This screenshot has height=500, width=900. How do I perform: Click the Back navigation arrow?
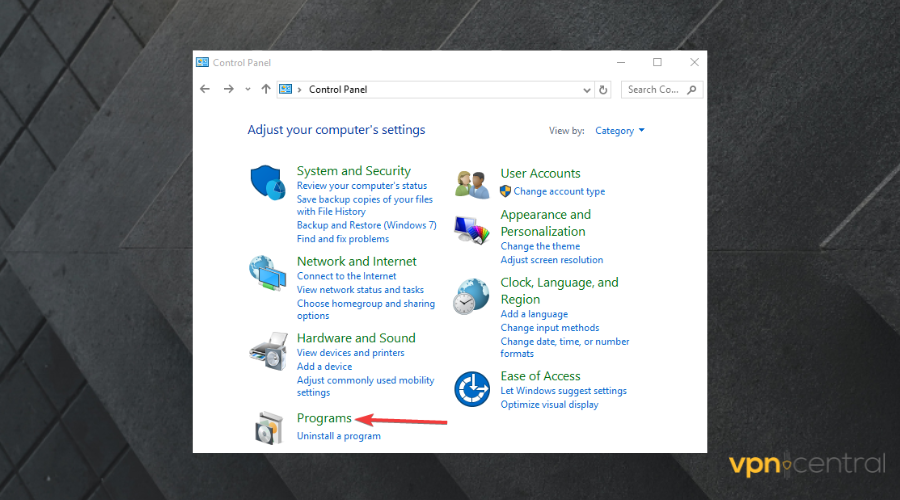(205, 89)
